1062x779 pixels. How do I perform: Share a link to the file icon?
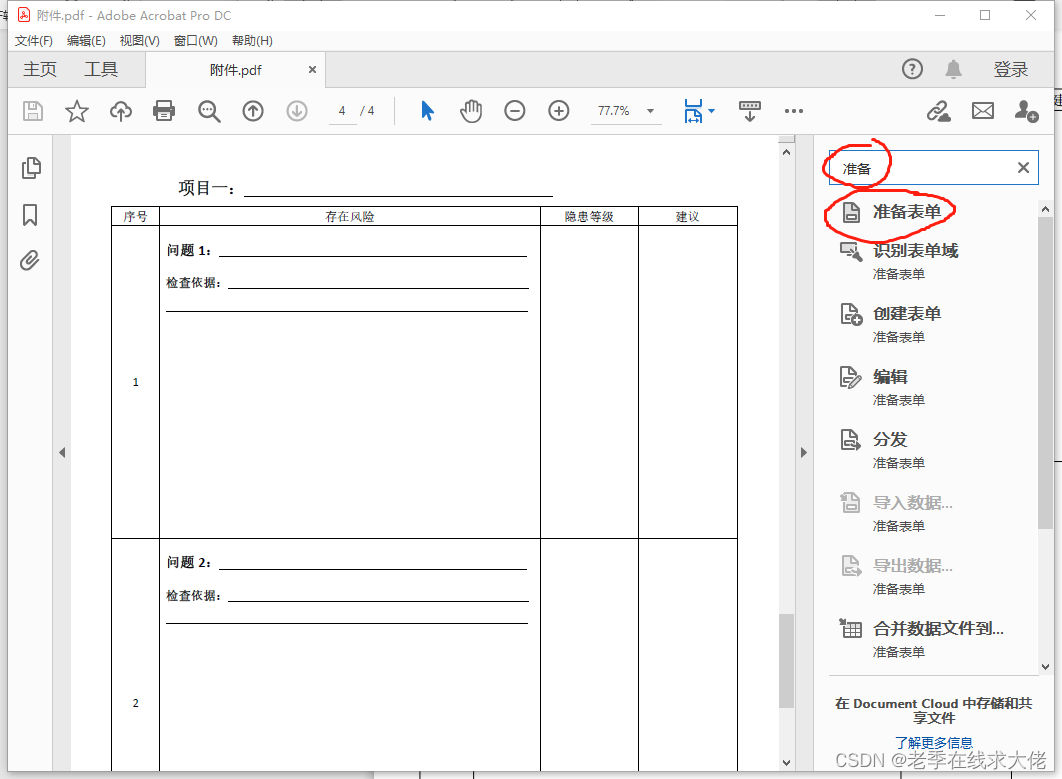[939, 111]
